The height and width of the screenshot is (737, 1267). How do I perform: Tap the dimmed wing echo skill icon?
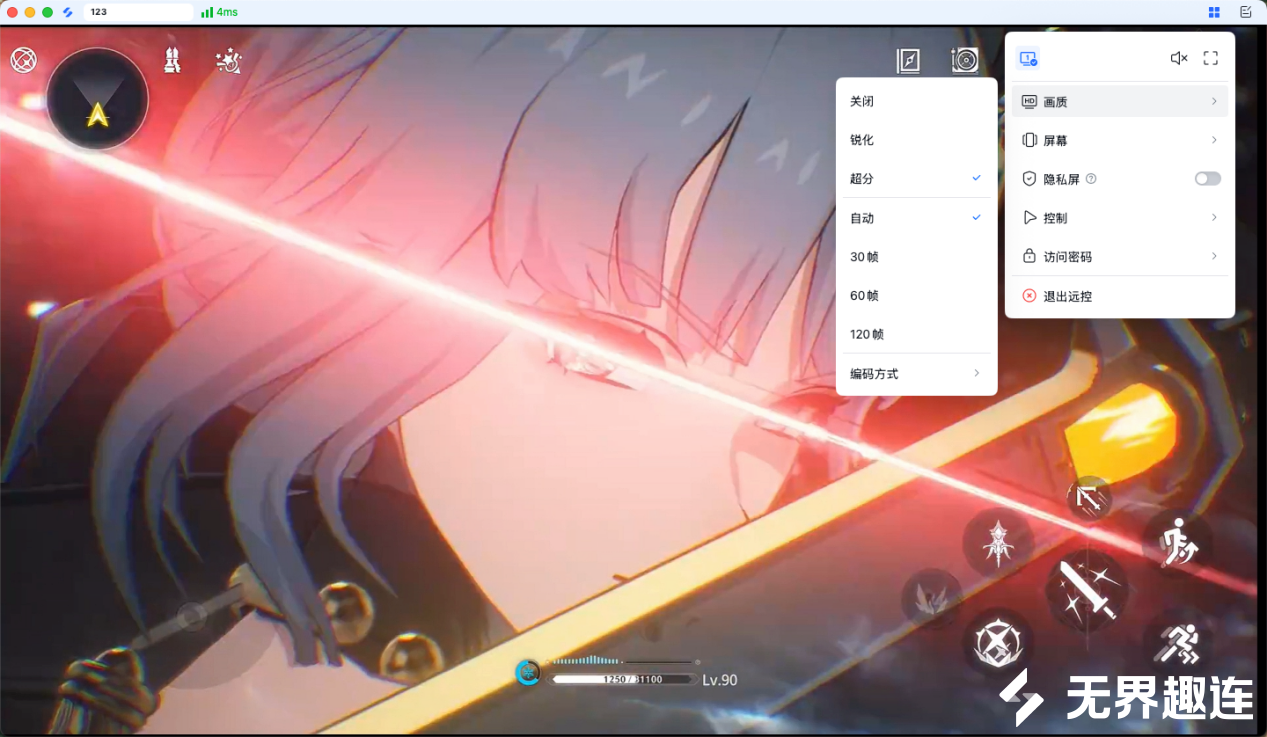931,599
